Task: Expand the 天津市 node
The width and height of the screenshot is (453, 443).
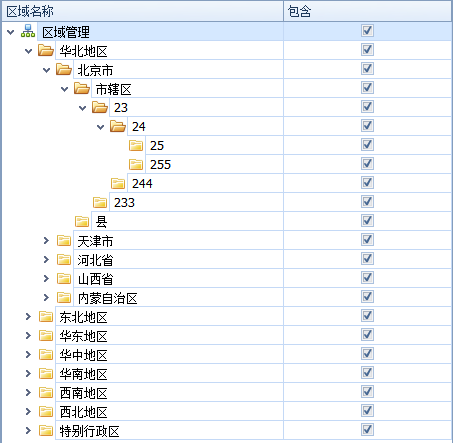Action: [x=46, y=241]
